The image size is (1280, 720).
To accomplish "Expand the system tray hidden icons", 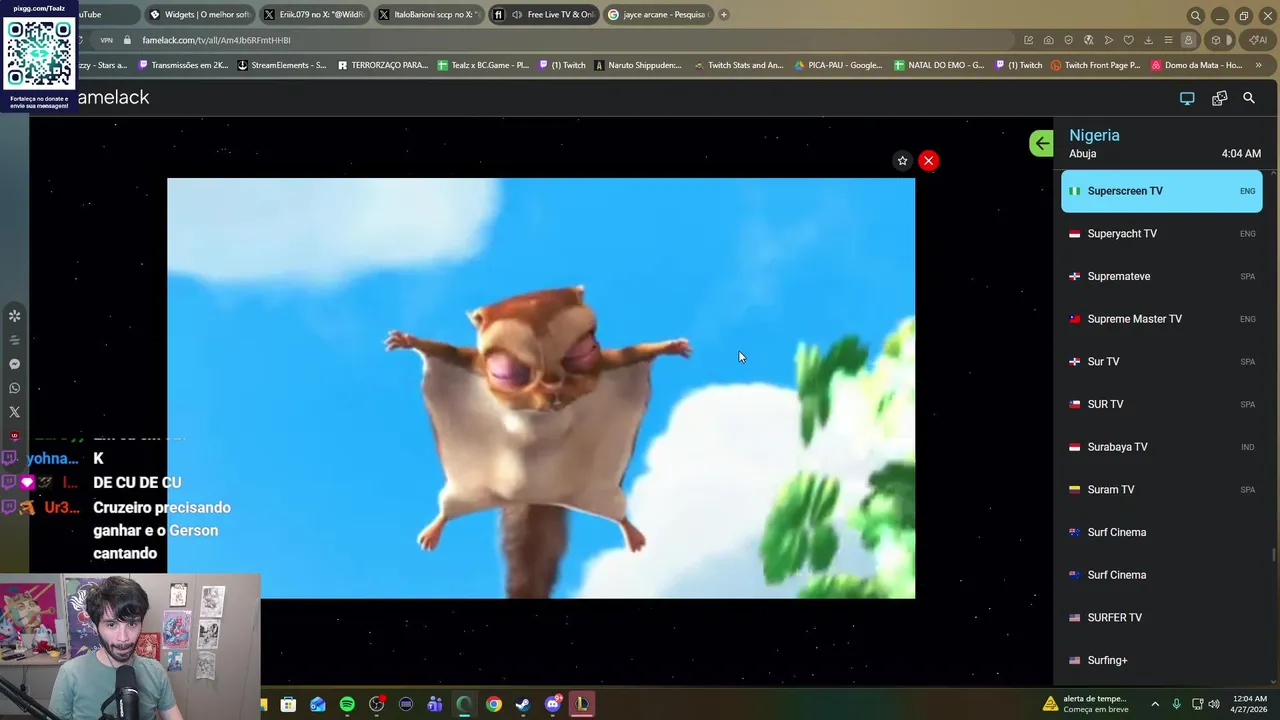I will click(x=1155, y=704).
